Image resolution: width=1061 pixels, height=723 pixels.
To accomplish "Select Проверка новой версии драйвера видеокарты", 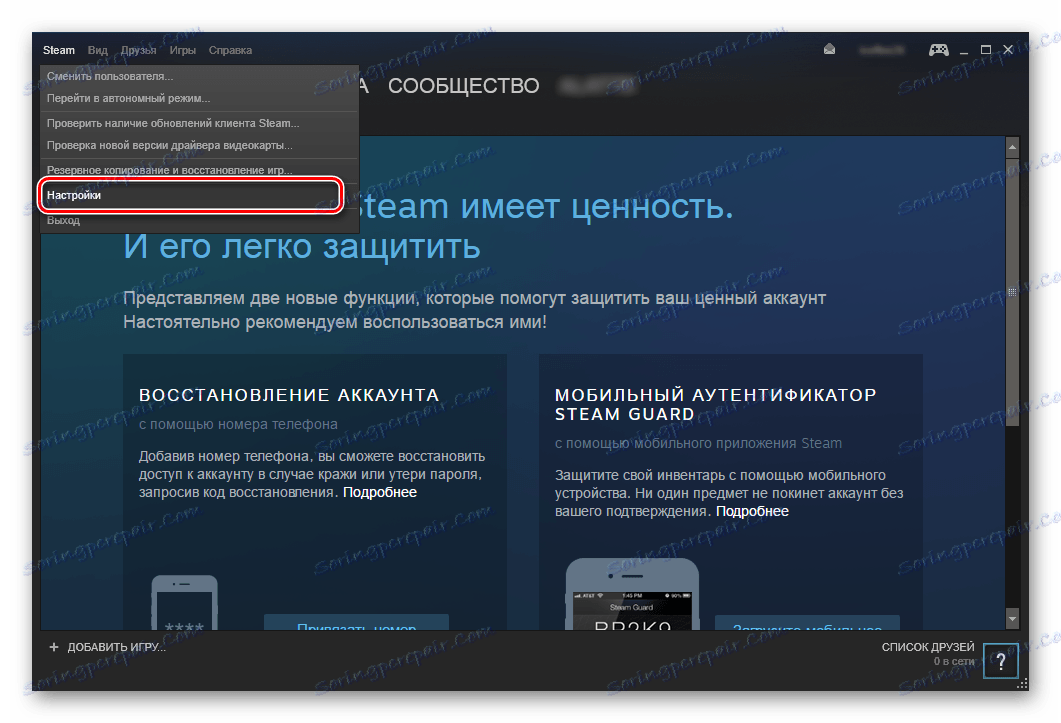I will 199,146.
